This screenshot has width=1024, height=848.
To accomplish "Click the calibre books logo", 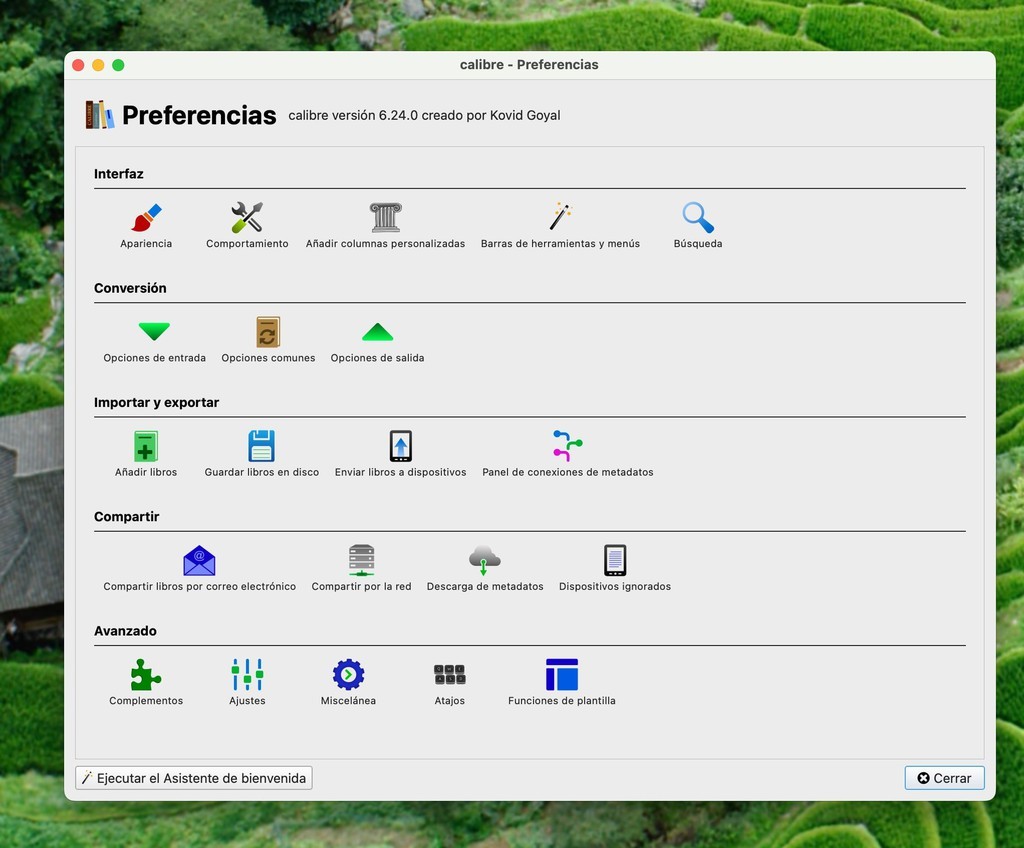I will 100,115.
